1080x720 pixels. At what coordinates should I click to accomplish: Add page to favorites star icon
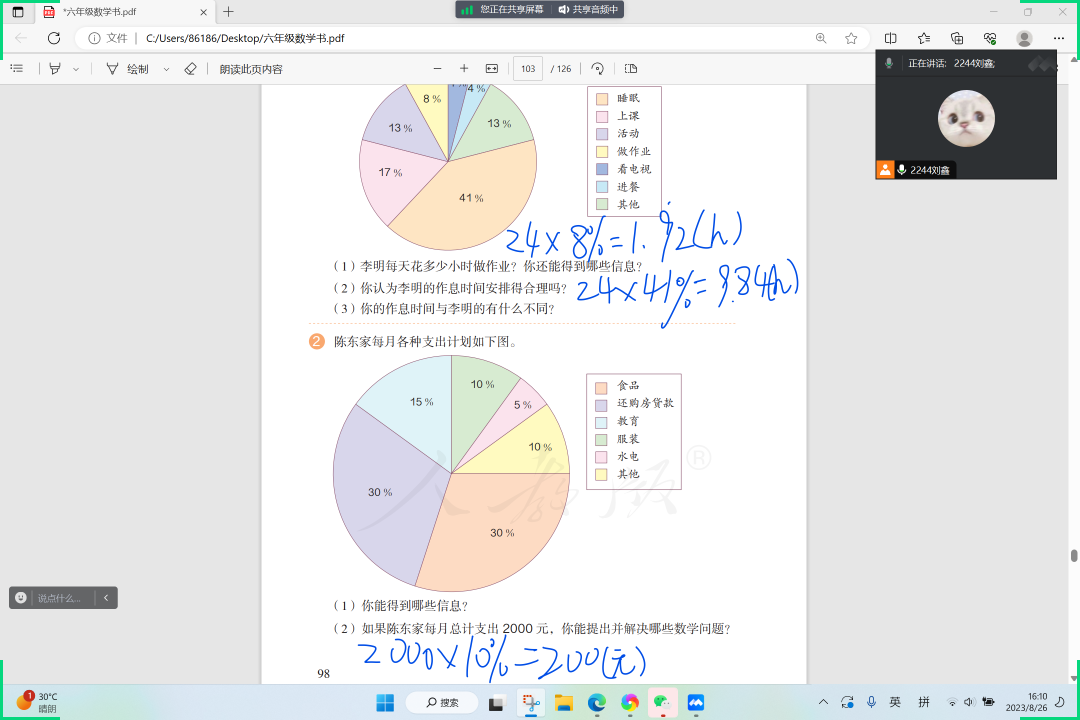(851, 38)
